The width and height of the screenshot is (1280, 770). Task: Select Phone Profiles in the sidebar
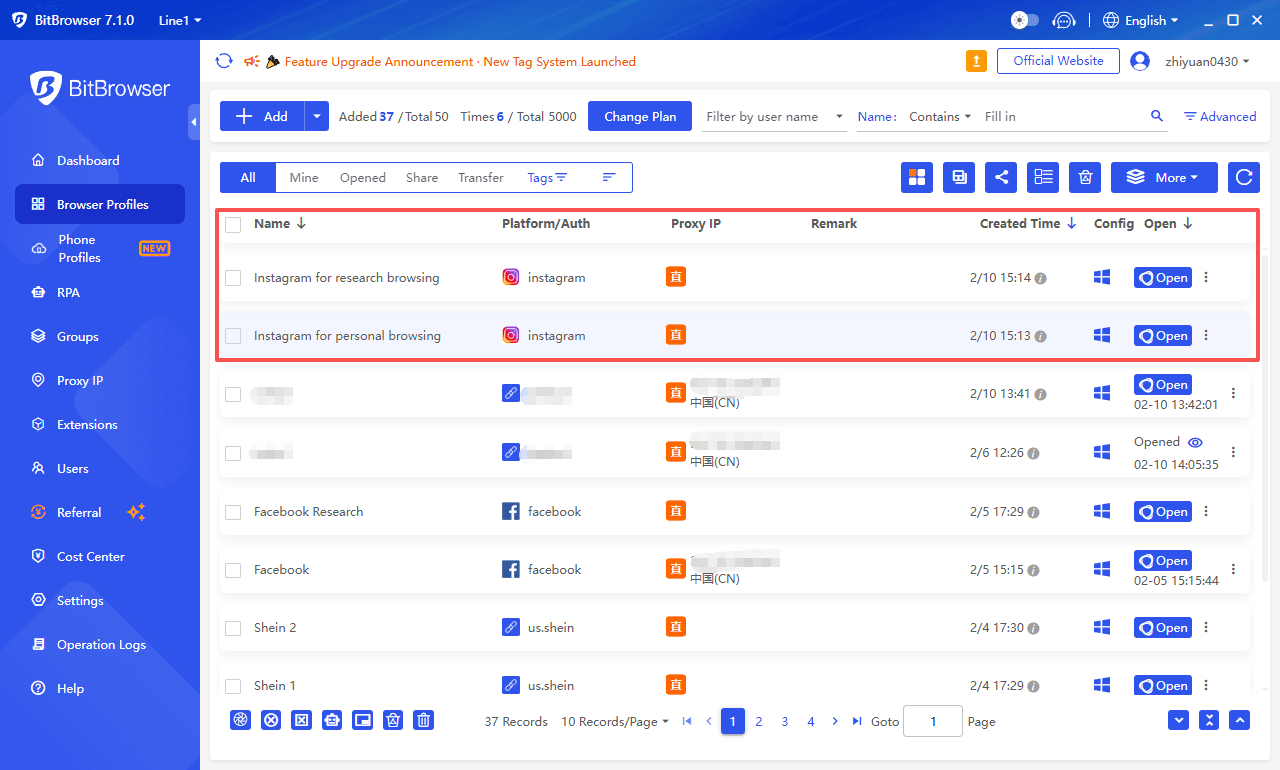80,248
